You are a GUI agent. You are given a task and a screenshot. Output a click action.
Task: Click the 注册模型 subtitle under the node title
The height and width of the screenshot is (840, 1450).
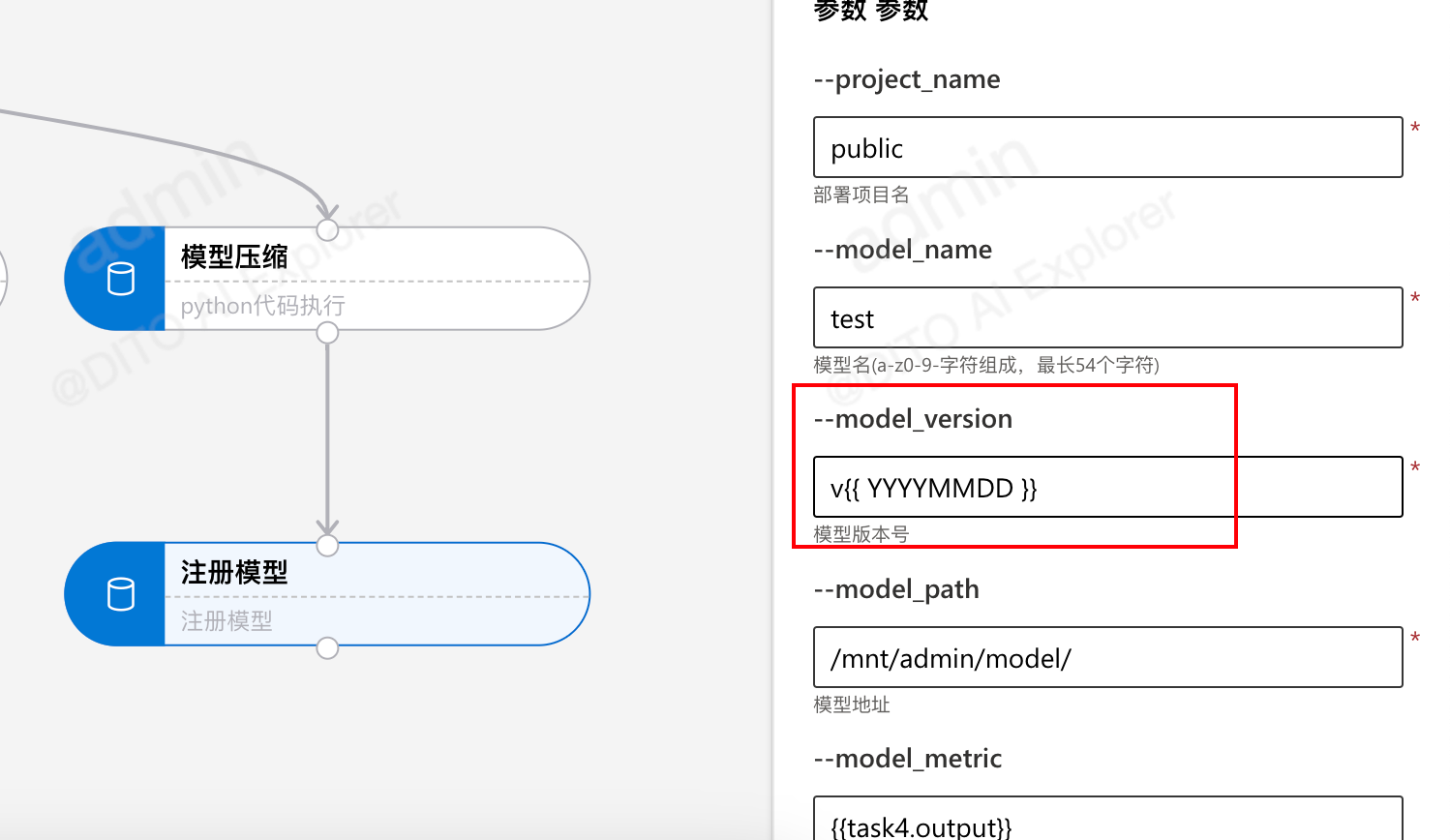[x=227, y=620]
